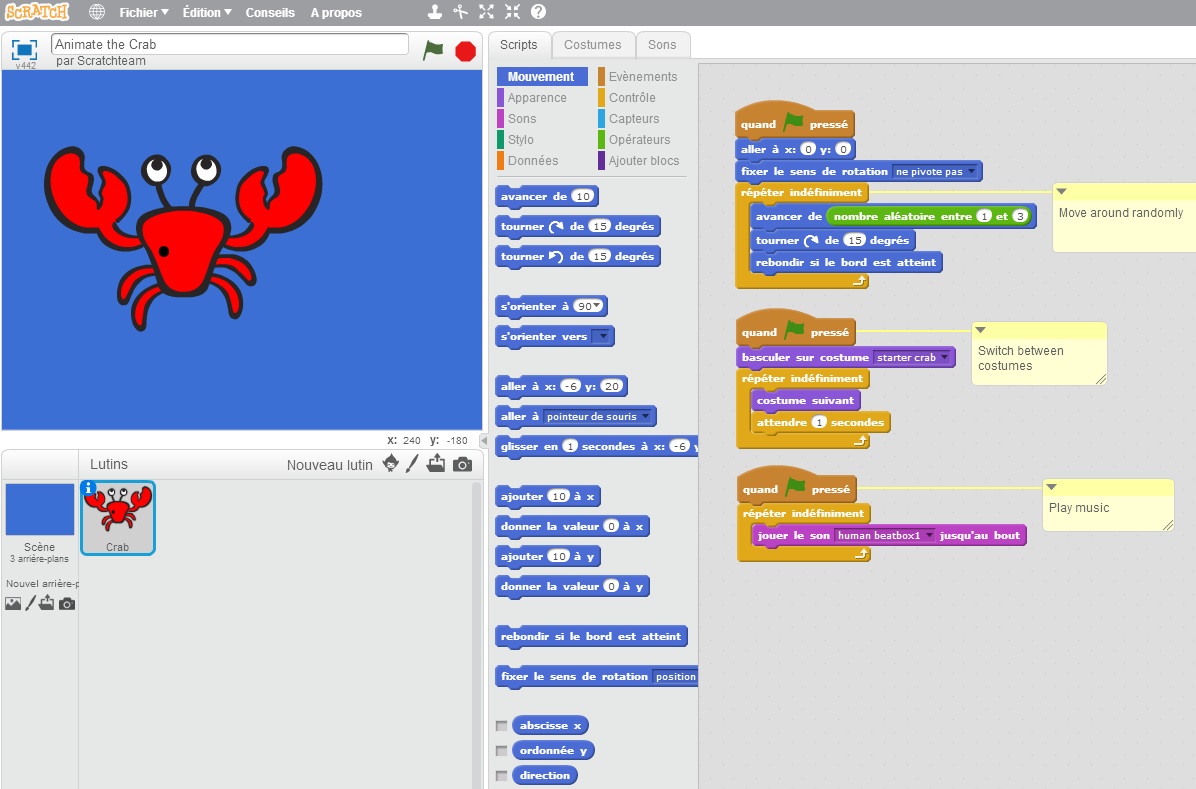Check the direction reporter checkbox
Viewport: 1196px width, 789px height.
pyautogui.click(x=502, y=776)
